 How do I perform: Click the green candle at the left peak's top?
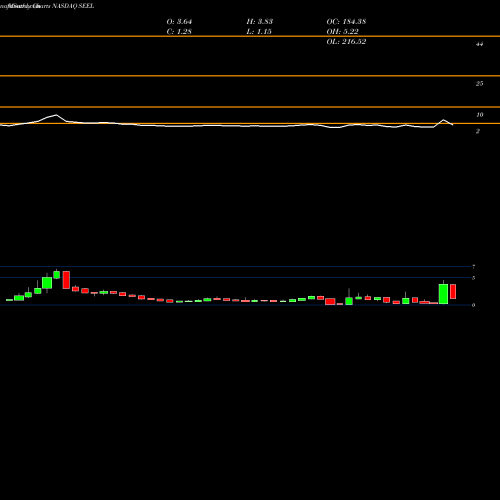pyautogui.click(x=57, y=274)
